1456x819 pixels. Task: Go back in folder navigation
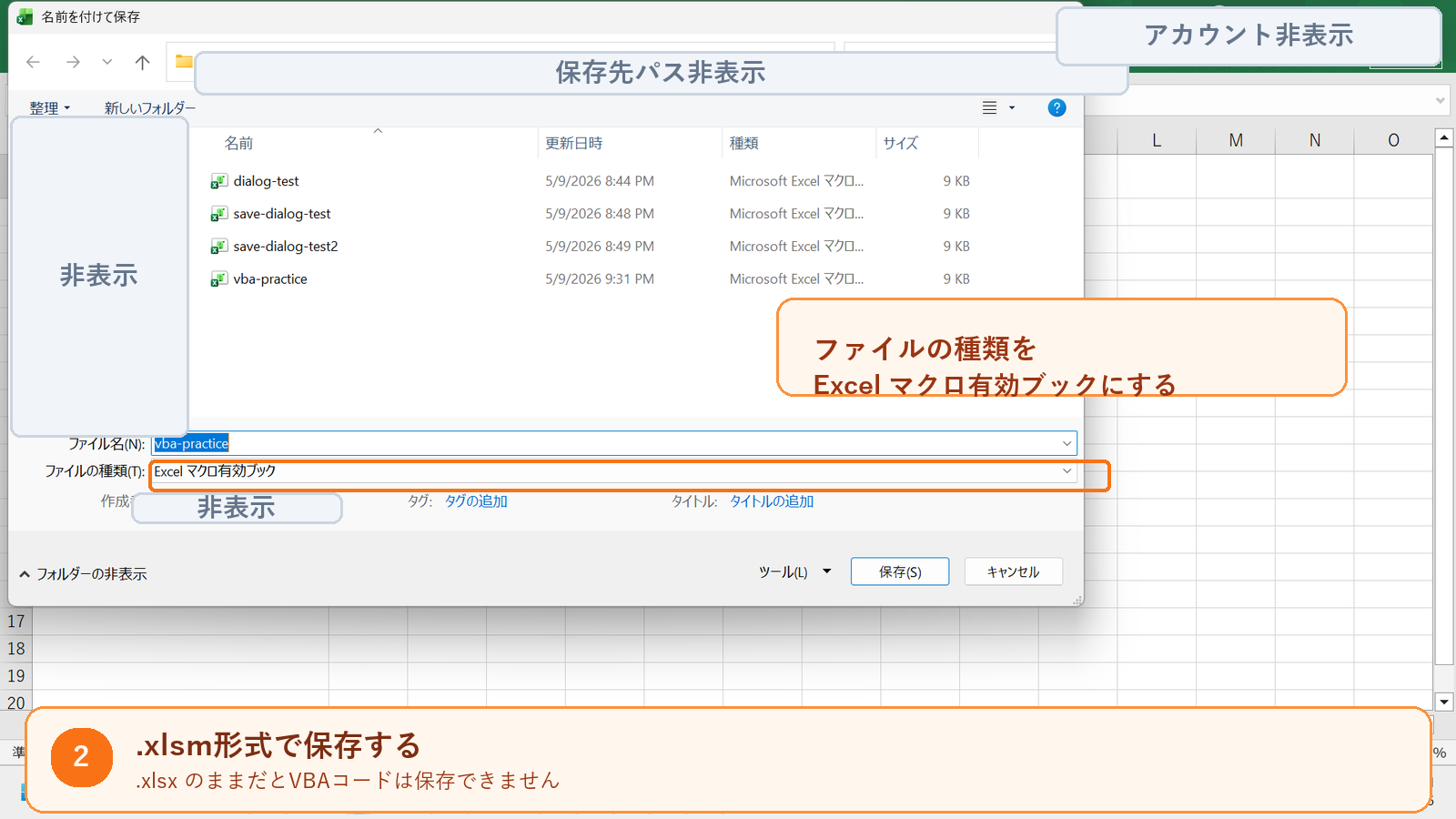[34, 62]
